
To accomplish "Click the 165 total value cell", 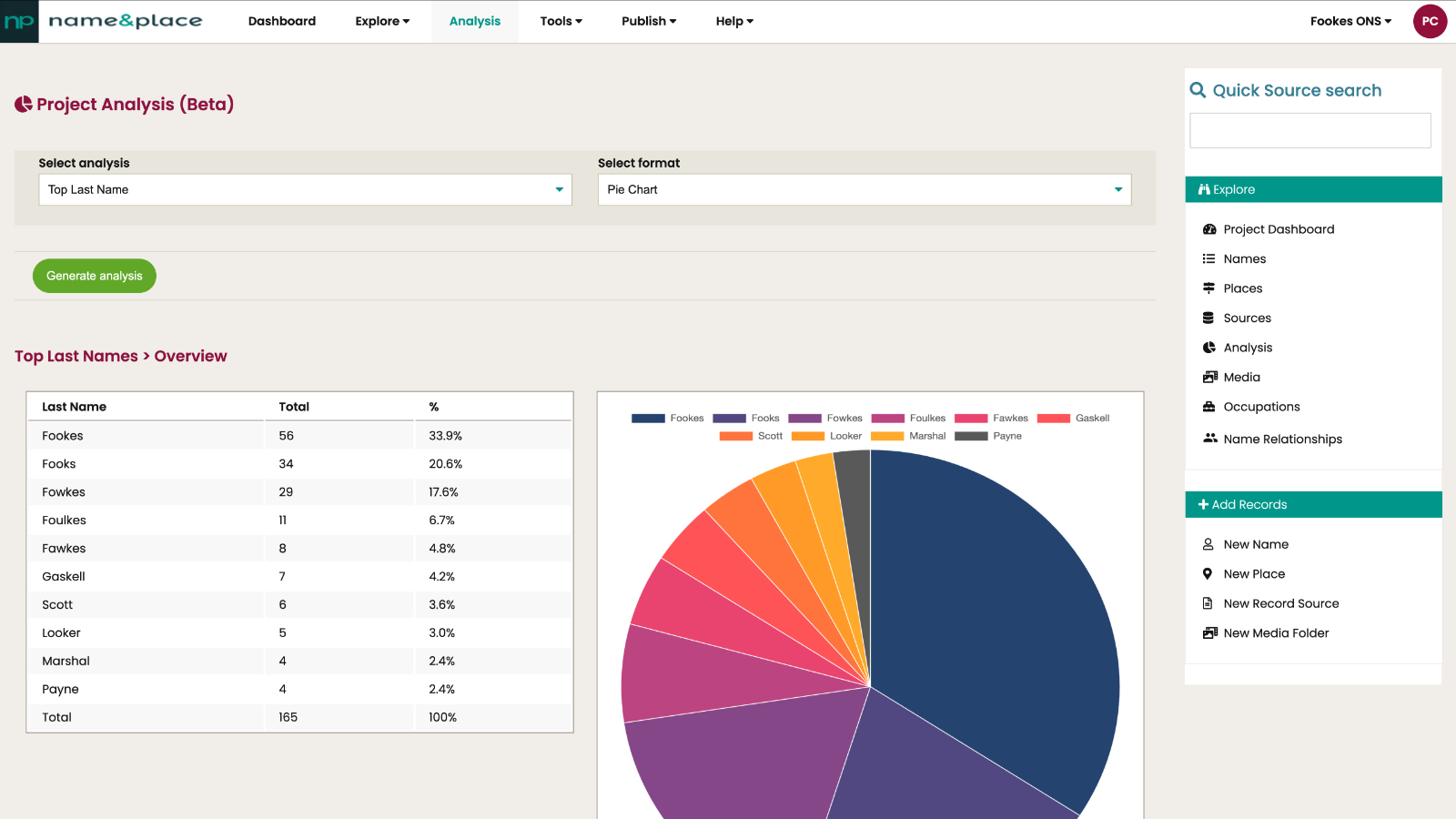I will tap(288, 717).
